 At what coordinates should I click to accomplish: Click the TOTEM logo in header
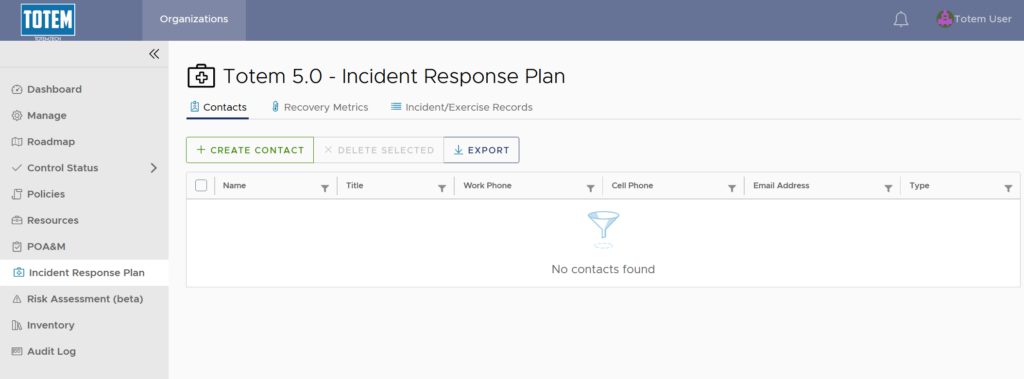[48, 20]
